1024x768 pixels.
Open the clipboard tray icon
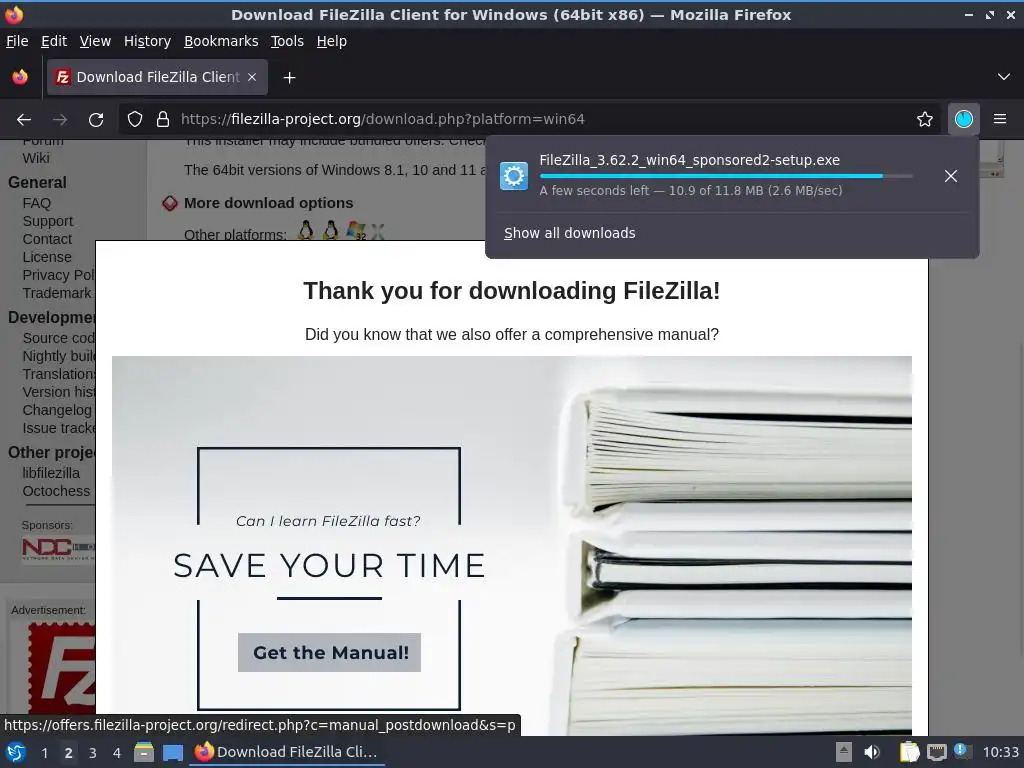(x=909, y=752)
